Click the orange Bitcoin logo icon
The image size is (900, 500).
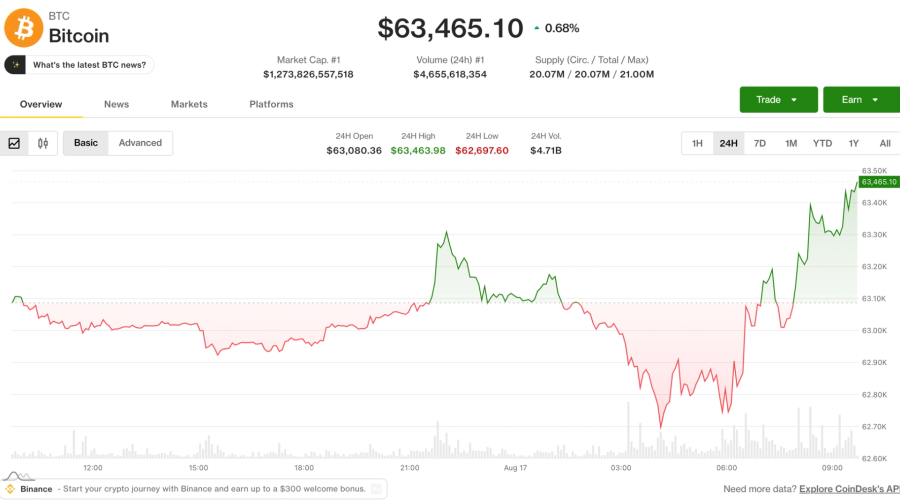click(24, 28)
